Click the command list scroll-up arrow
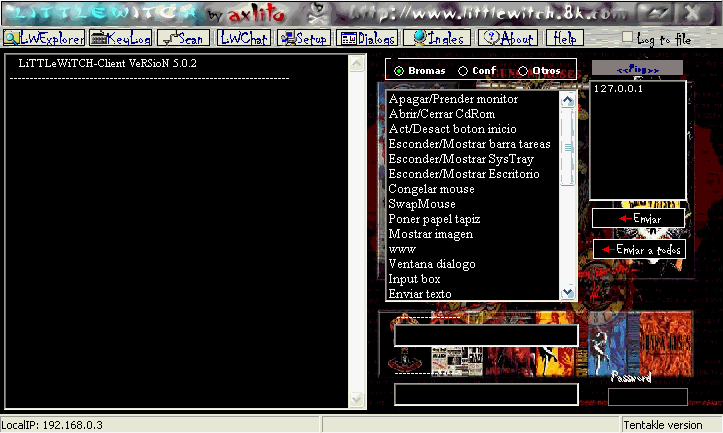The width and height of the screenshot is (723, 433). [568, 100]
